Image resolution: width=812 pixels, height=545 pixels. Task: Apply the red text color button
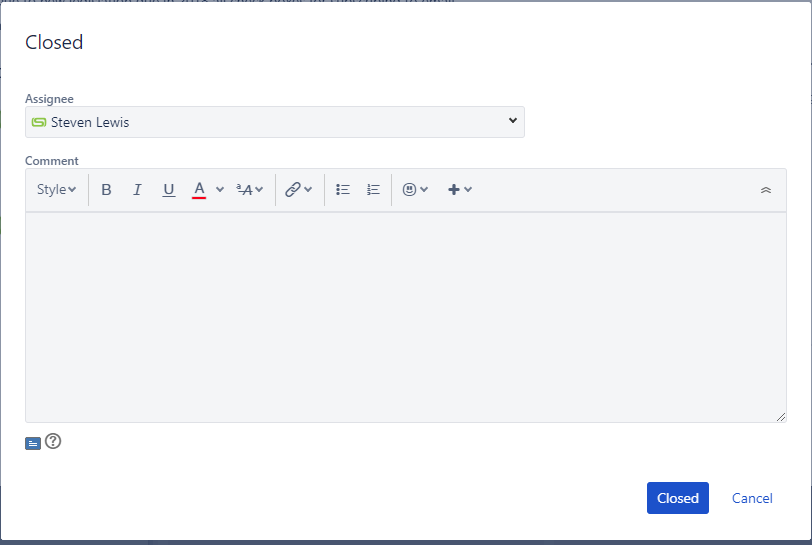(199, 190)
